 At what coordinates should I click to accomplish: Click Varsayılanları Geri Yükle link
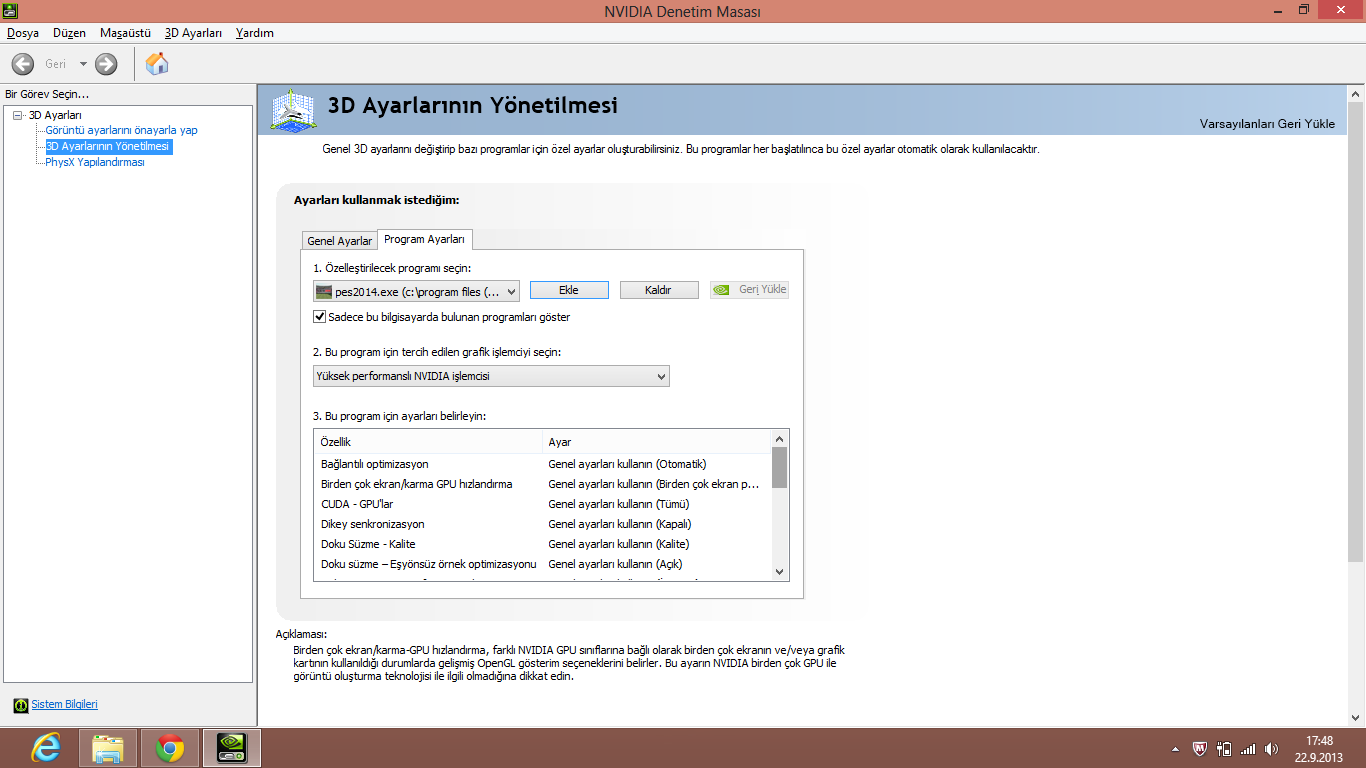click(1267, 124)
